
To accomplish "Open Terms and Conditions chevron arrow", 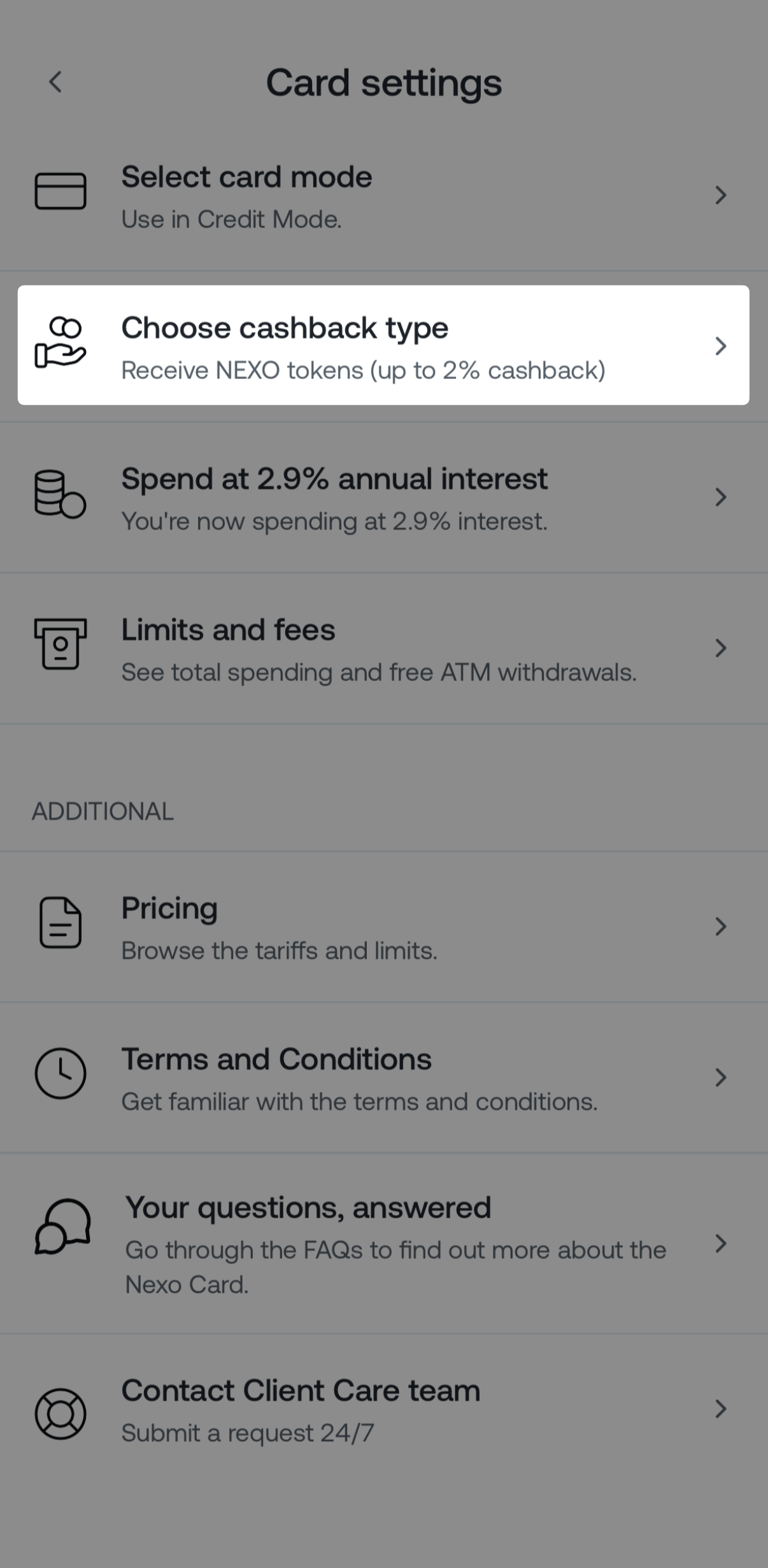I will [720, 1077].
